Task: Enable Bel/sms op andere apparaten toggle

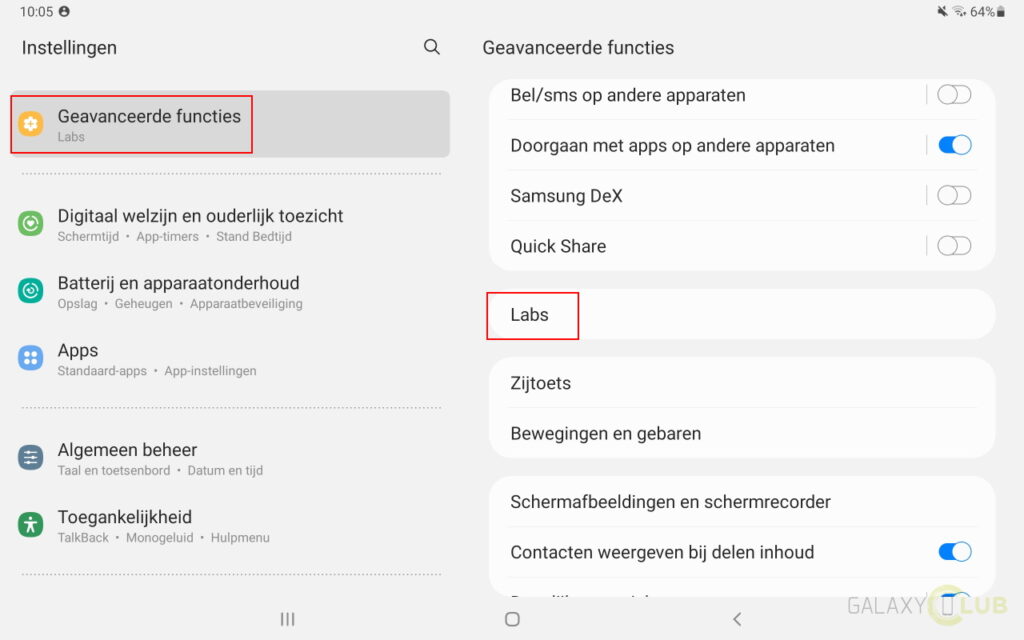Action: coord(954,95)
